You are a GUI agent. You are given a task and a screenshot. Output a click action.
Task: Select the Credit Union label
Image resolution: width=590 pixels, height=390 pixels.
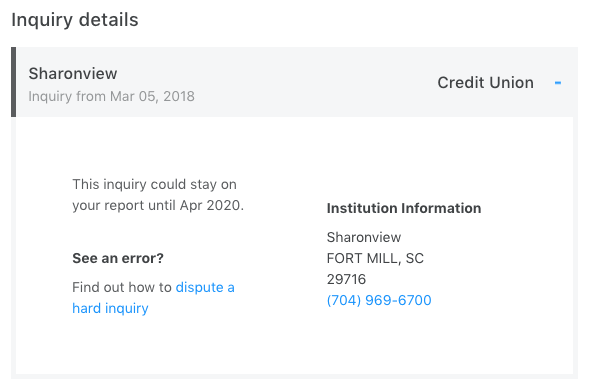coord(485,82)
